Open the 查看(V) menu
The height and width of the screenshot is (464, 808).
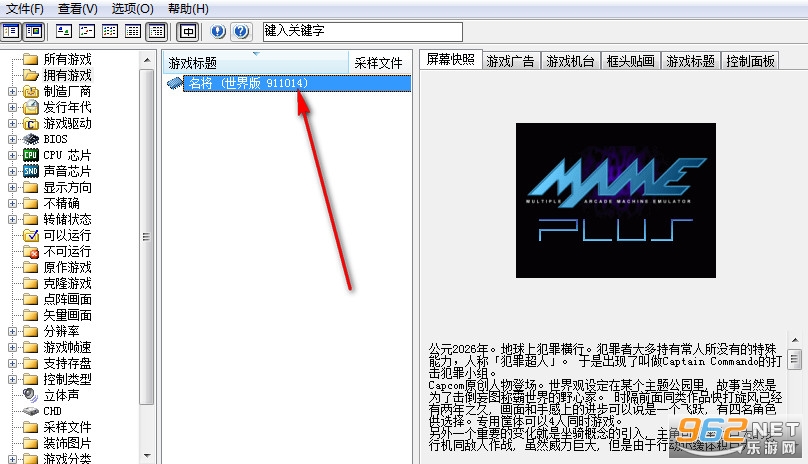tap(78, 9)
